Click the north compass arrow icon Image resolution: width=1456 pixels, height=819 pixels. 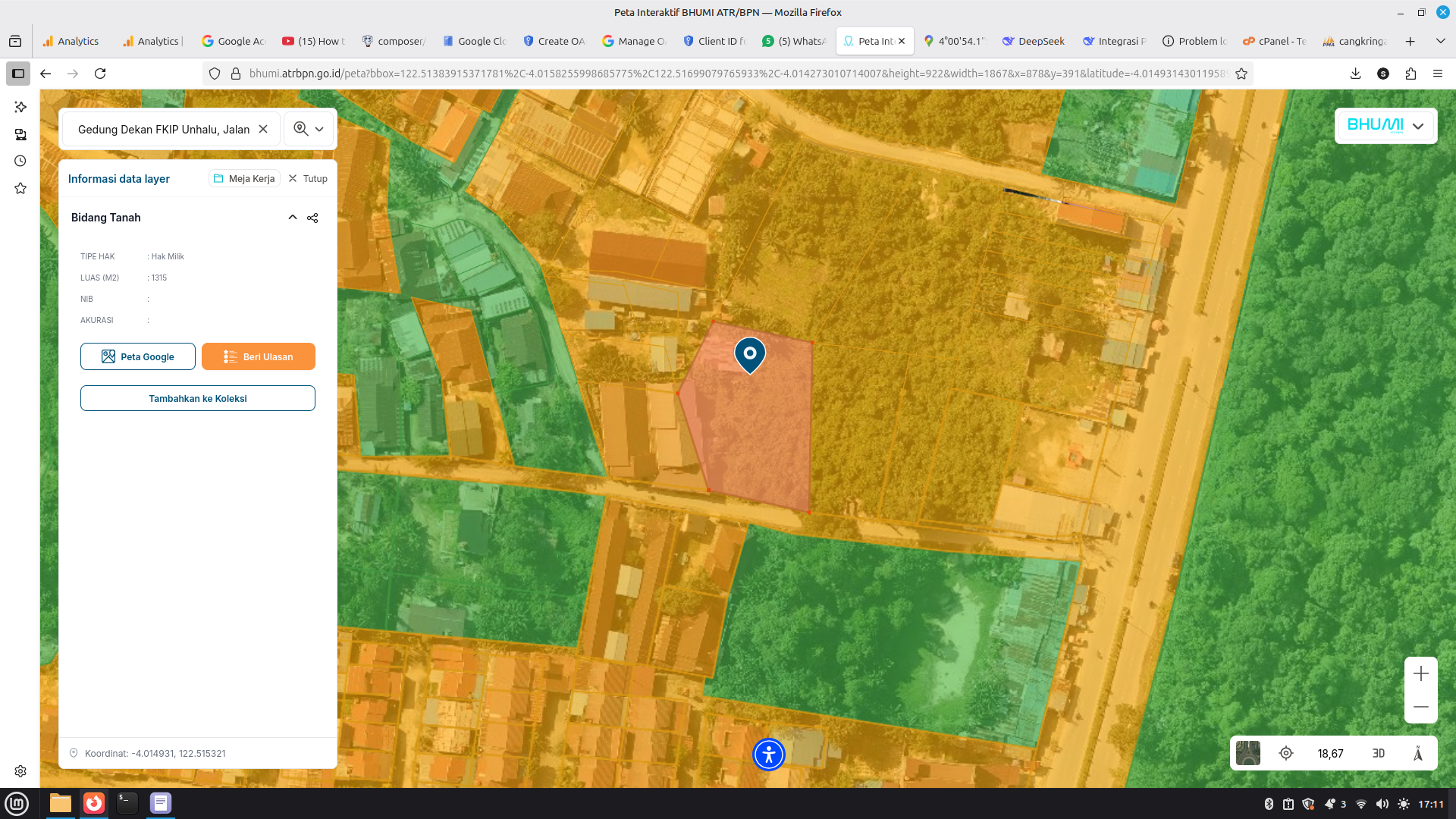click(1418, 753)
